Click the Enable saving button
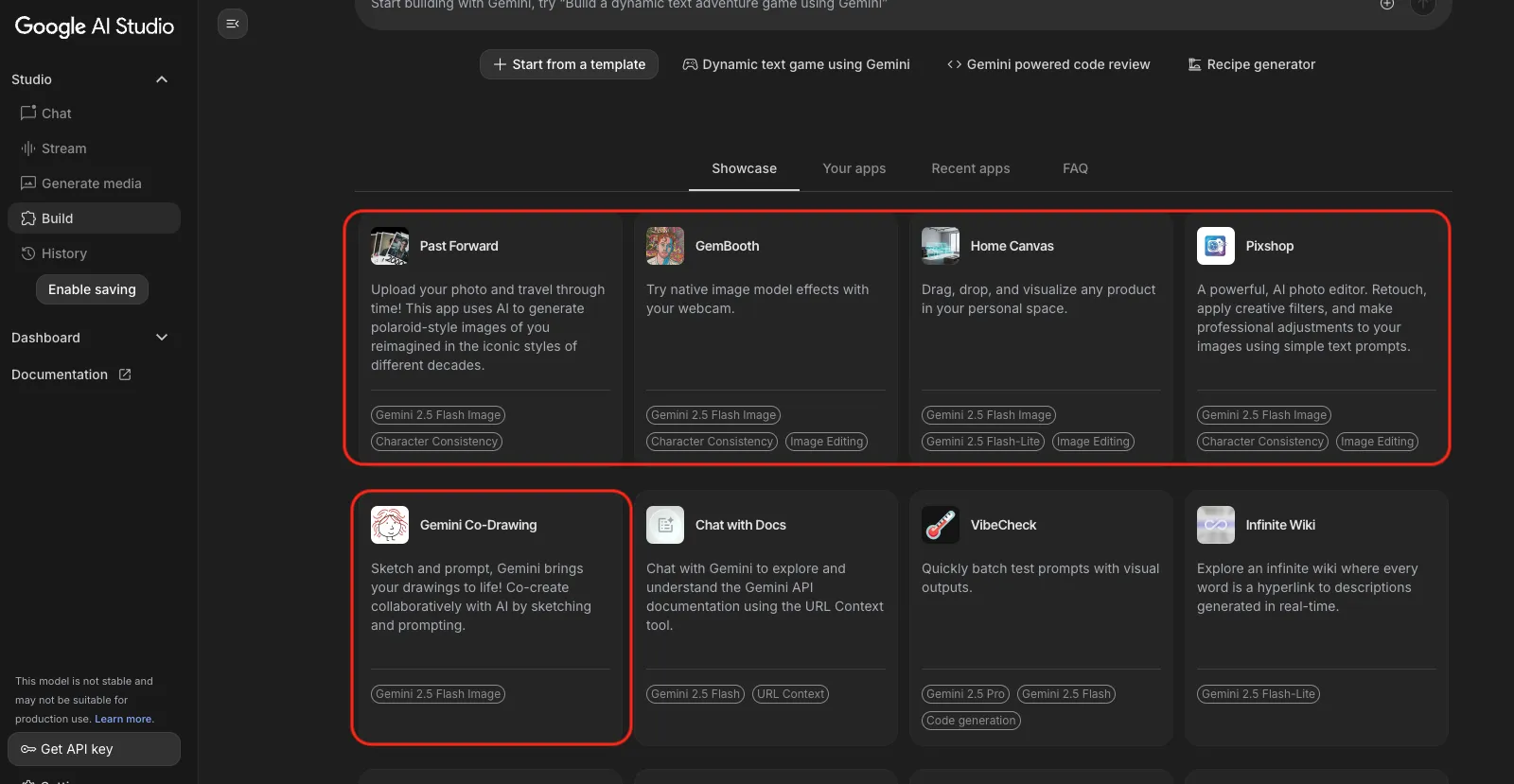The width and height of the screenshot is (1514, 784). [x=92, y=289]
